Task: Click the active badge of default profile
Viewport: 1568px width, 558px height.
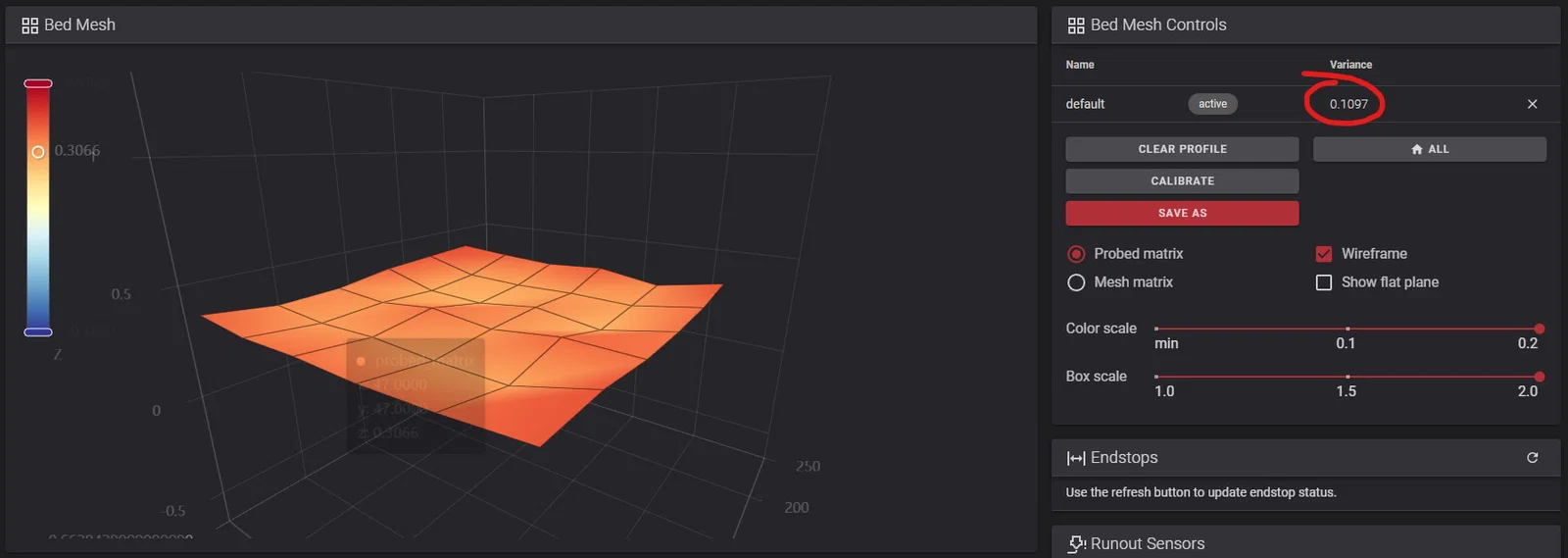Action: point(1212,104)
